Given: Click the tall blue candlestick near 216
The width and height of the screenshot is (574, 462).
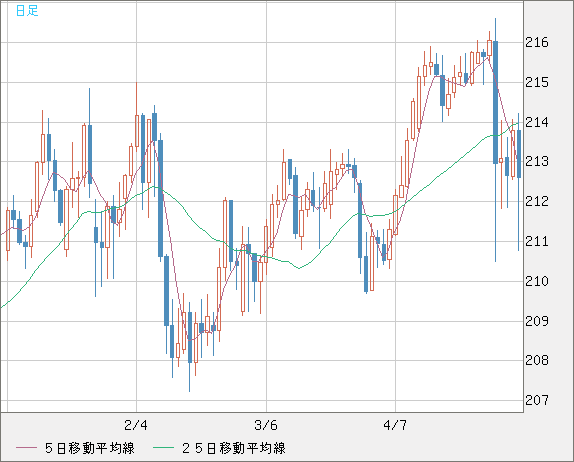Looking at the screenshot, I should pyautogui.click(x=495, y=103).
